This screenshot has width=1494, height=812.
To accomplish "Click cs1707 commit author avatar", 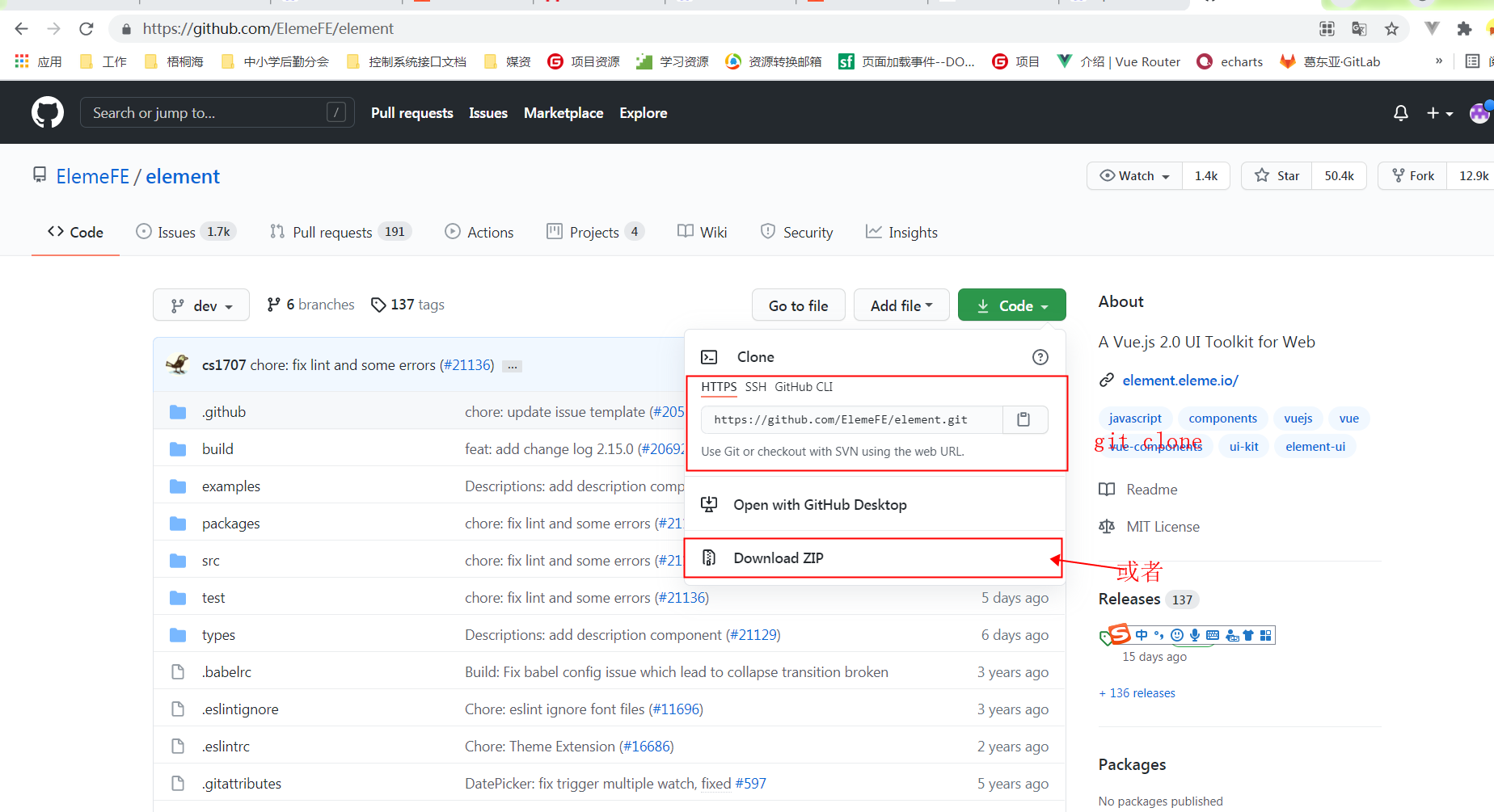I will click(178, 364).
